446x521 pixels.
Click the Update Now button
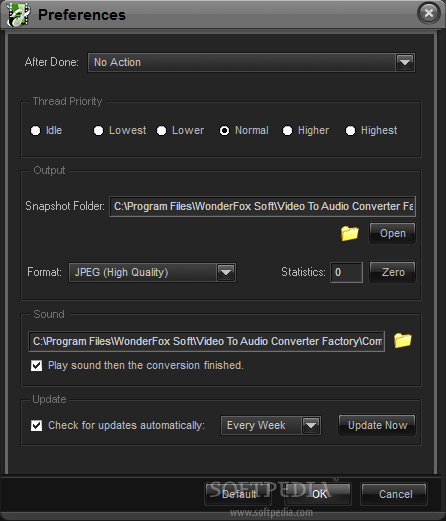(377, 425)
